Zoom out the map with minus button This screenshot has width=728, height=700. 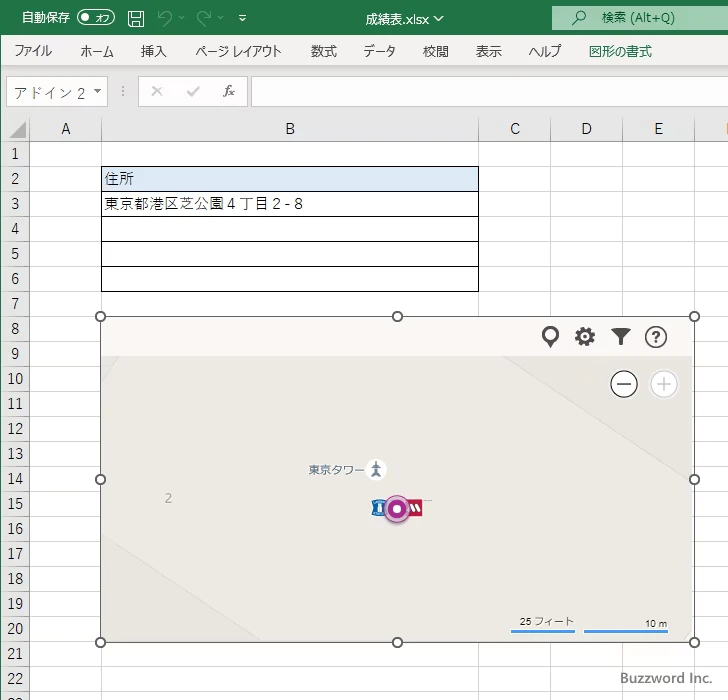coord(624,384)
